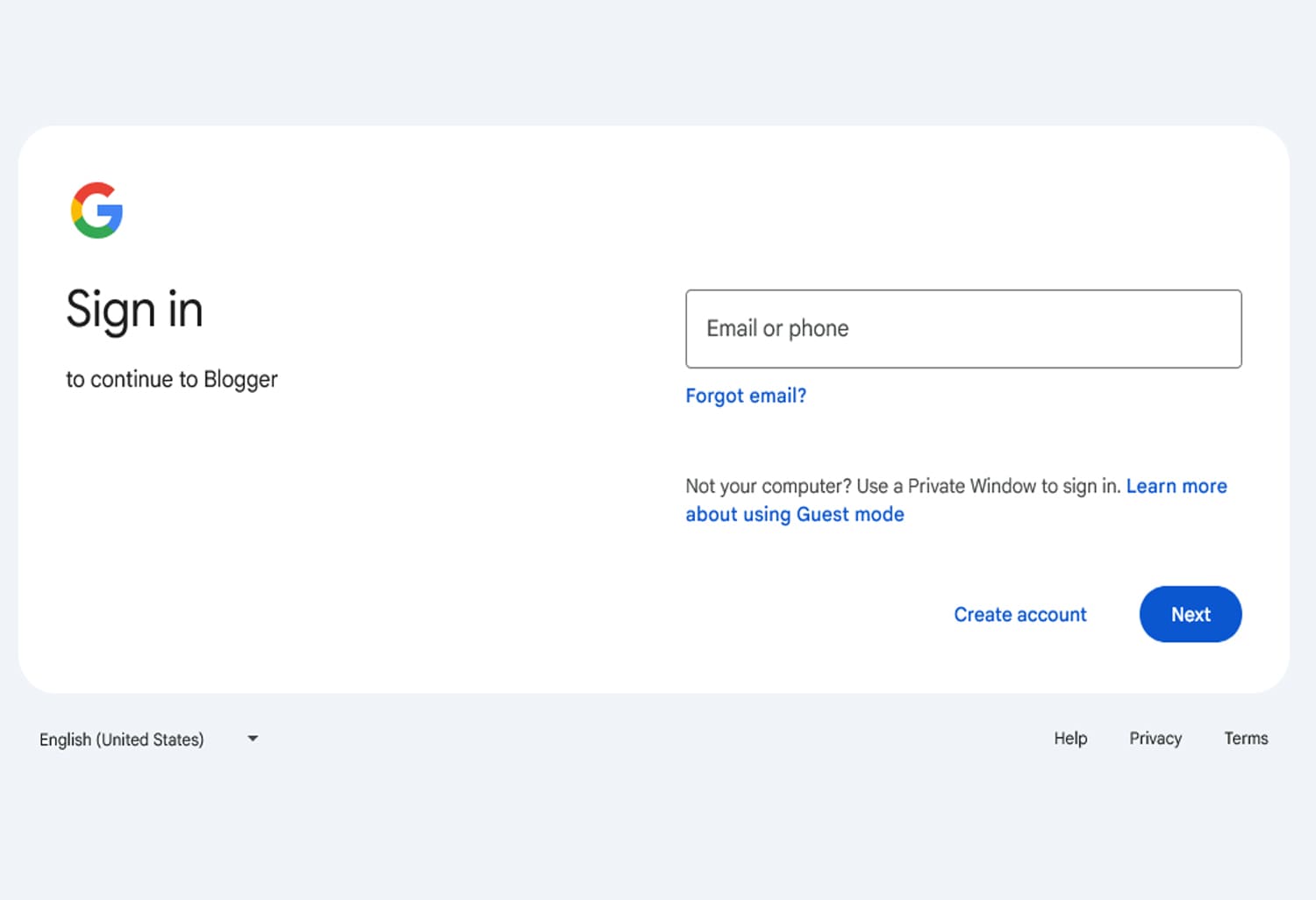Click the Google "G" logo
1316x900 pixels.
tap(97, 211)
